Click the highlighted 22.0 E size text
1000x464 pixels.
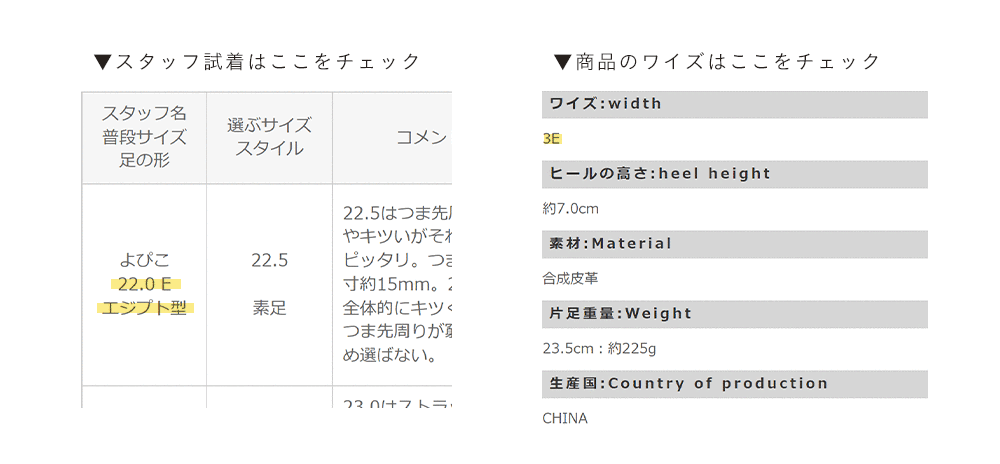145,284
